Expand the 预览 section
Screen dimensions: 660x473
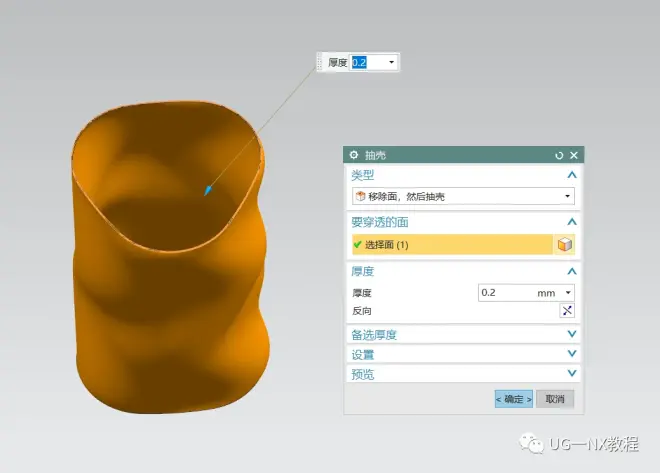pos(572,374)
